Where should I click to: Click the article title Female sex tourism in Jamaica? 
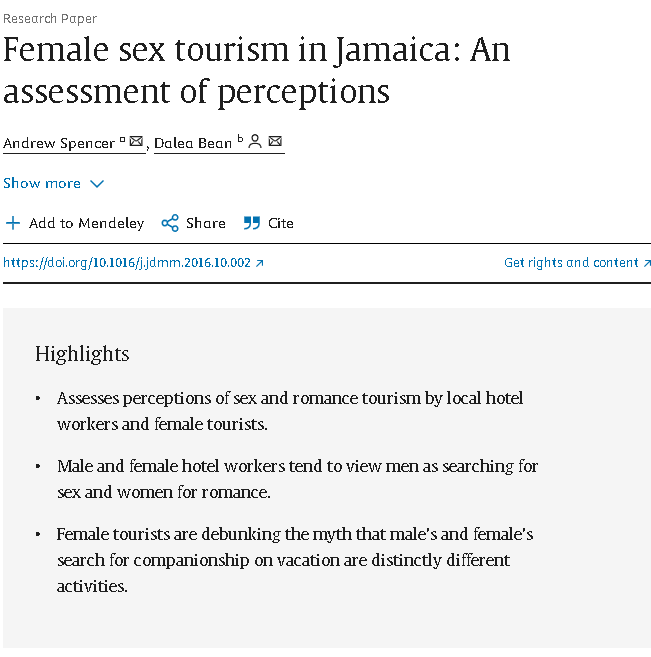(256, 70)
